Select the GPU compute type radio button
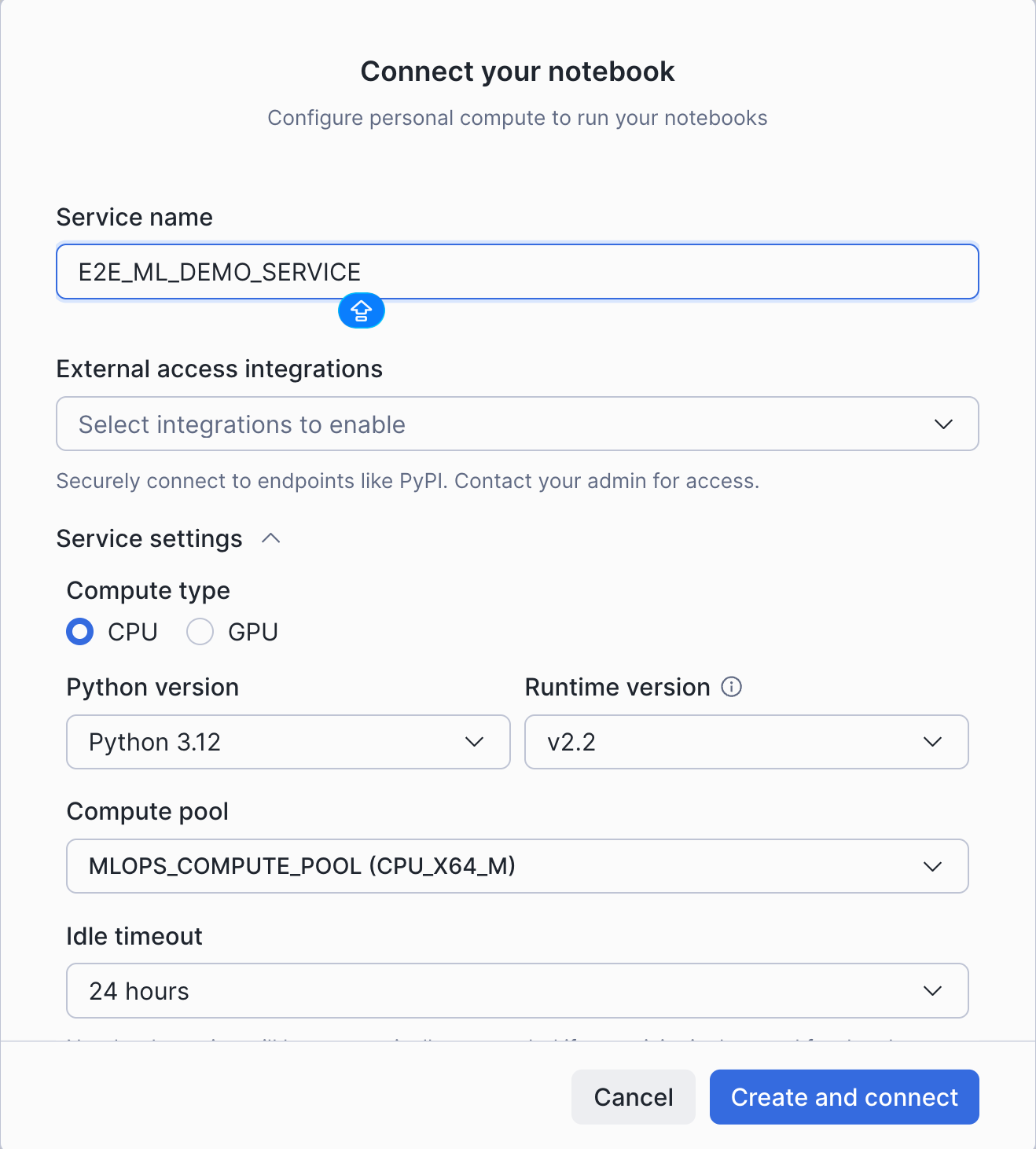This screenshot has width=1036, height=1149. [x=200, y=632]
